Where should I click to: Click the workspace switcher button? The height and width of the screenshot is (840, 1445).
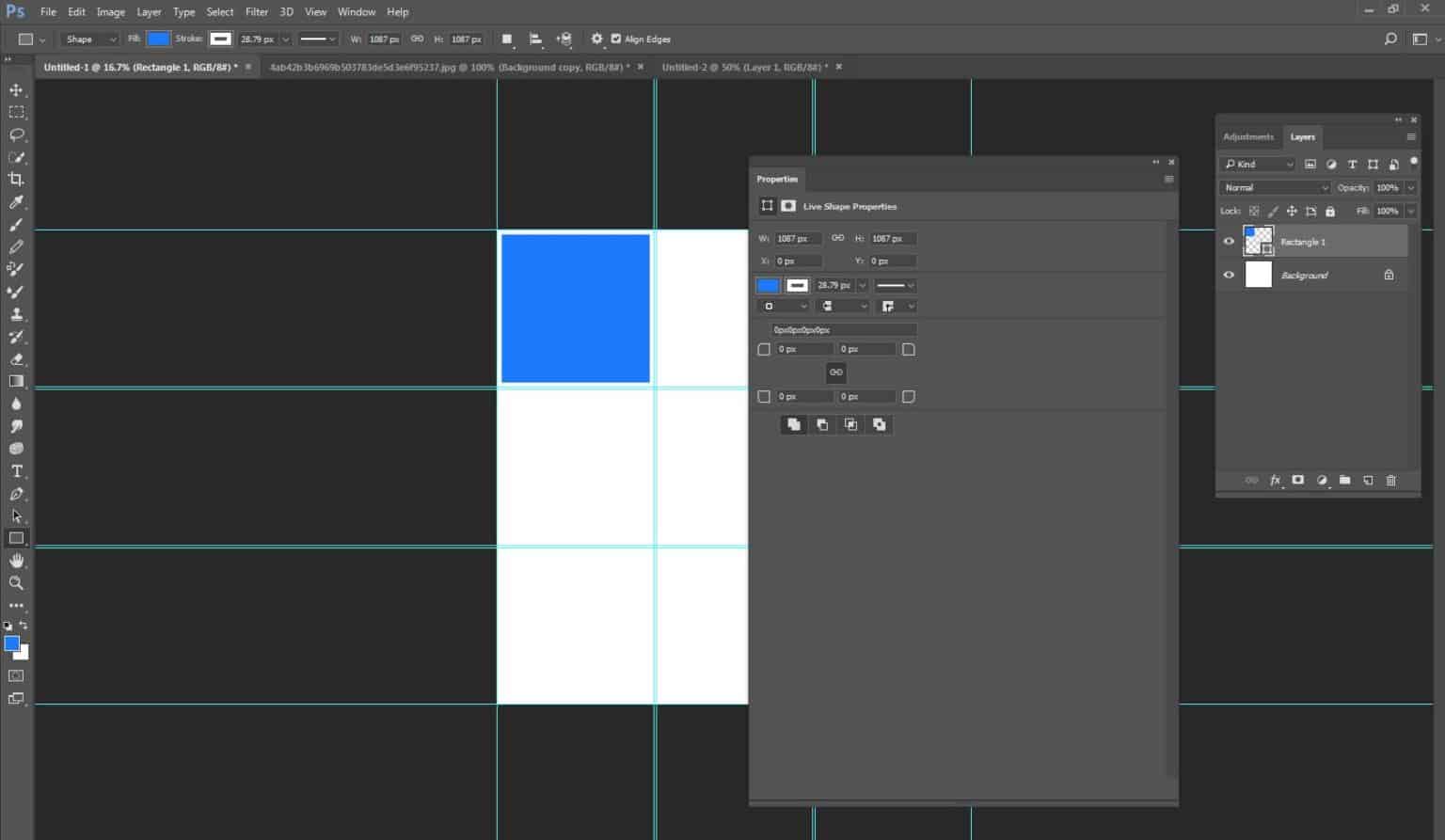coord(1421,39)
